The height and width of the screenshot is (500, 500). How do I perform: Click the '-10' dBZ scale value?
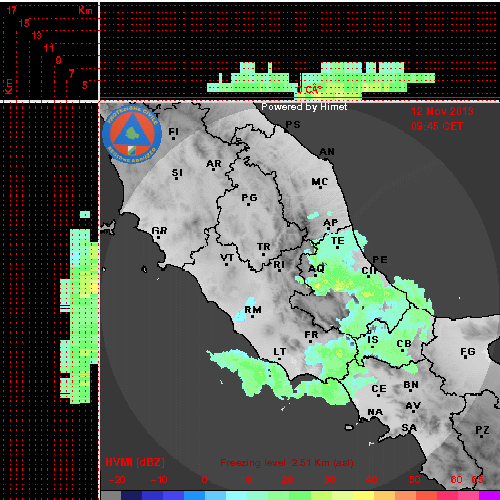point(159,480)
